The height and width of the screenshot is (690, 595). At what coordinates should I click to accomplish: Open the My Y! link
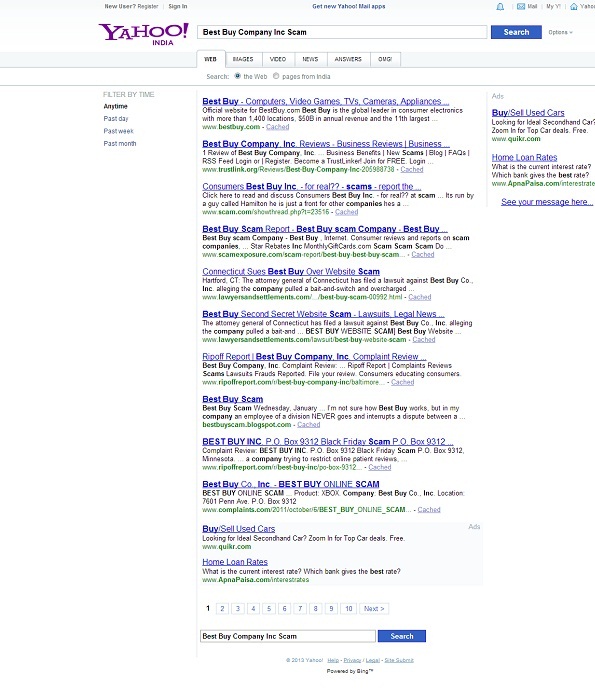[x=553, y=7]
